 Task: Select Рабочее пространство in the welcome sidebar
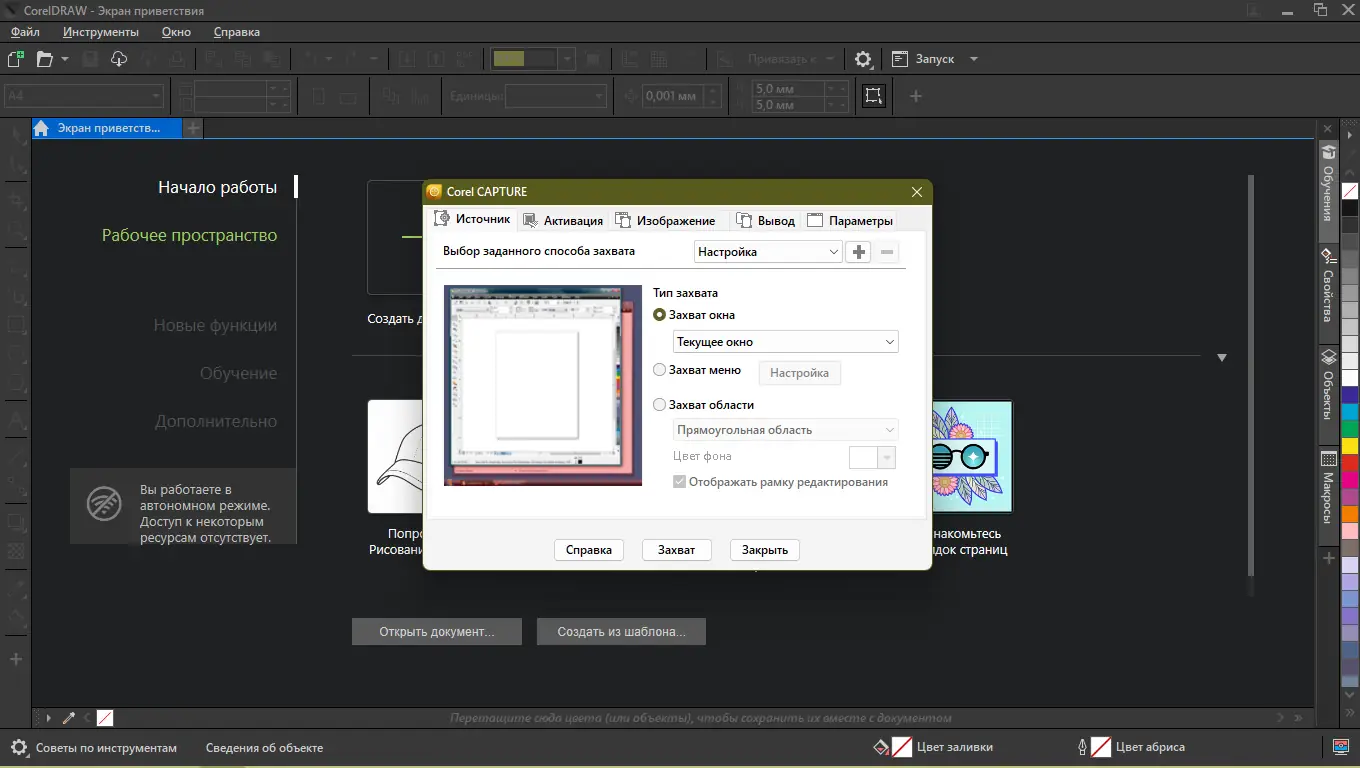tap(190, 236)
